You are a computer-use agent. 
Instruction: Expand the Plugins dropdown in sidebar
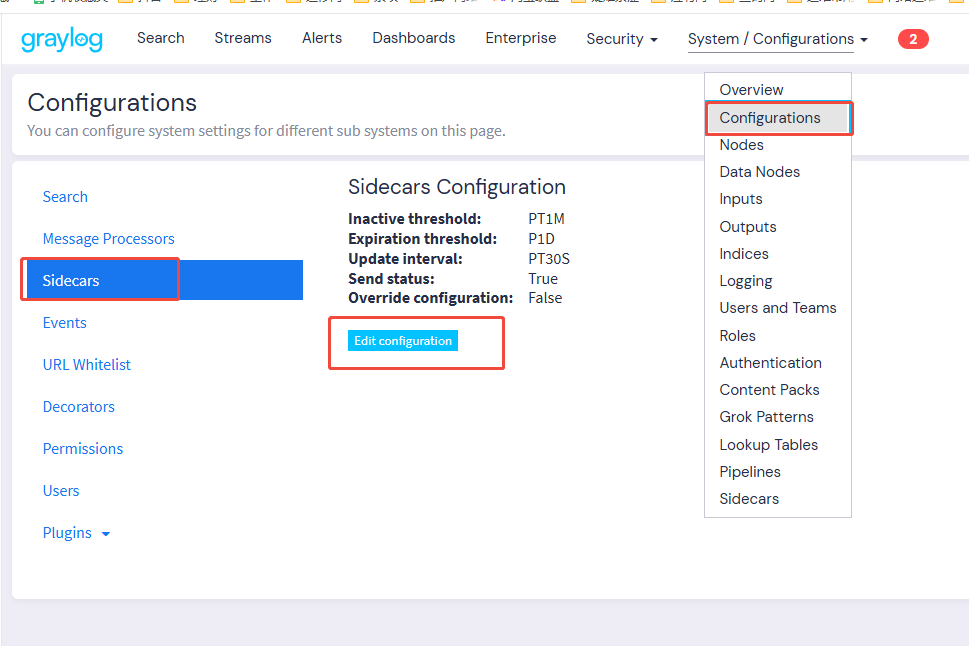(76, 533)
